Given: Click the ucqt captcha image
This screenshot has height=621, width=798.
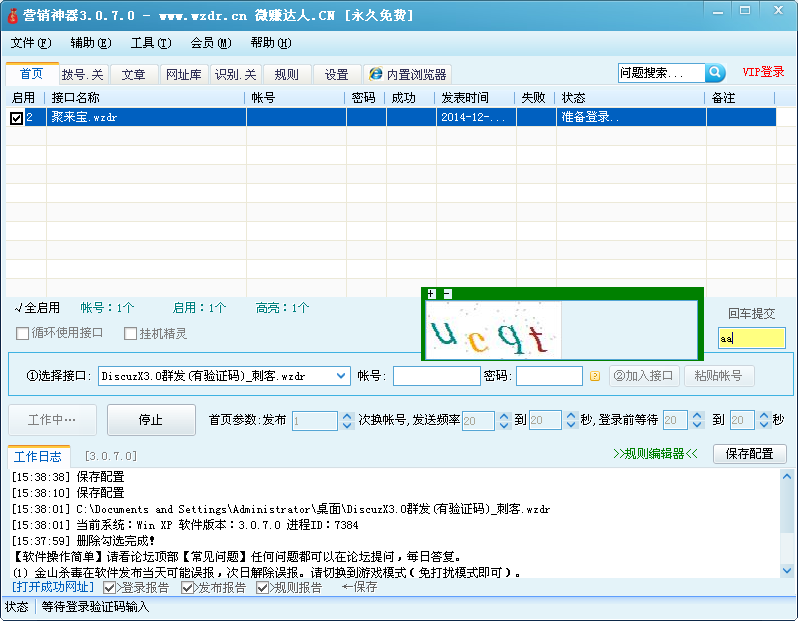Looking at the screenshot, I should [x=494, y=330].
